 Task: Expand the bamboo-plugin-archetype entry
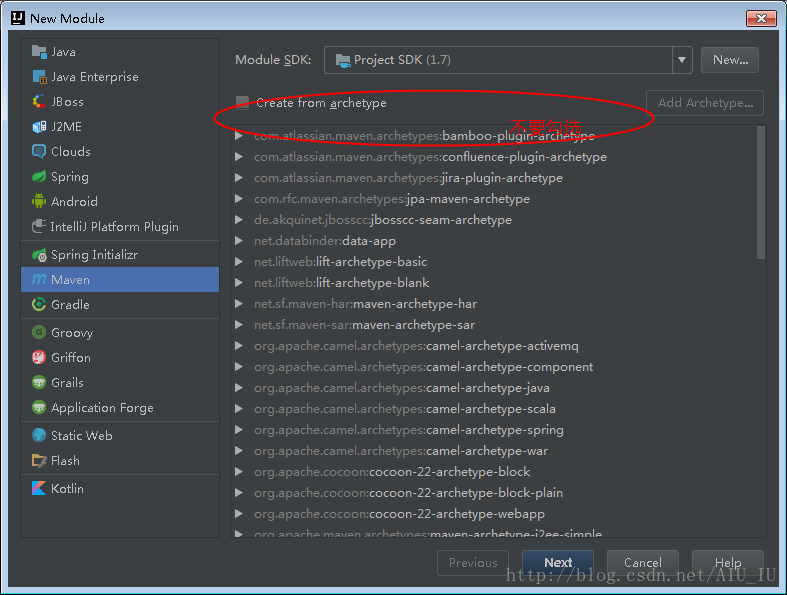click(239, 136)
